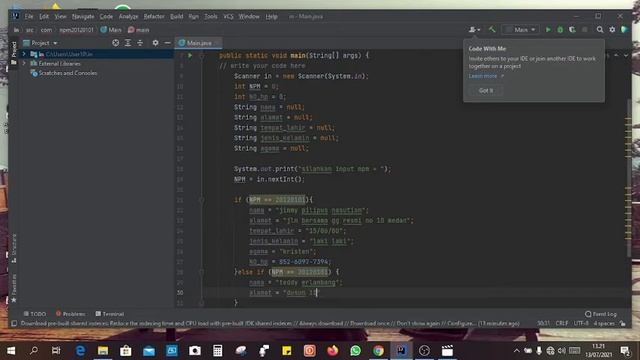Select Scratches and Consoles tree item
The image size is (640, 360).
(x=64, y=73)
